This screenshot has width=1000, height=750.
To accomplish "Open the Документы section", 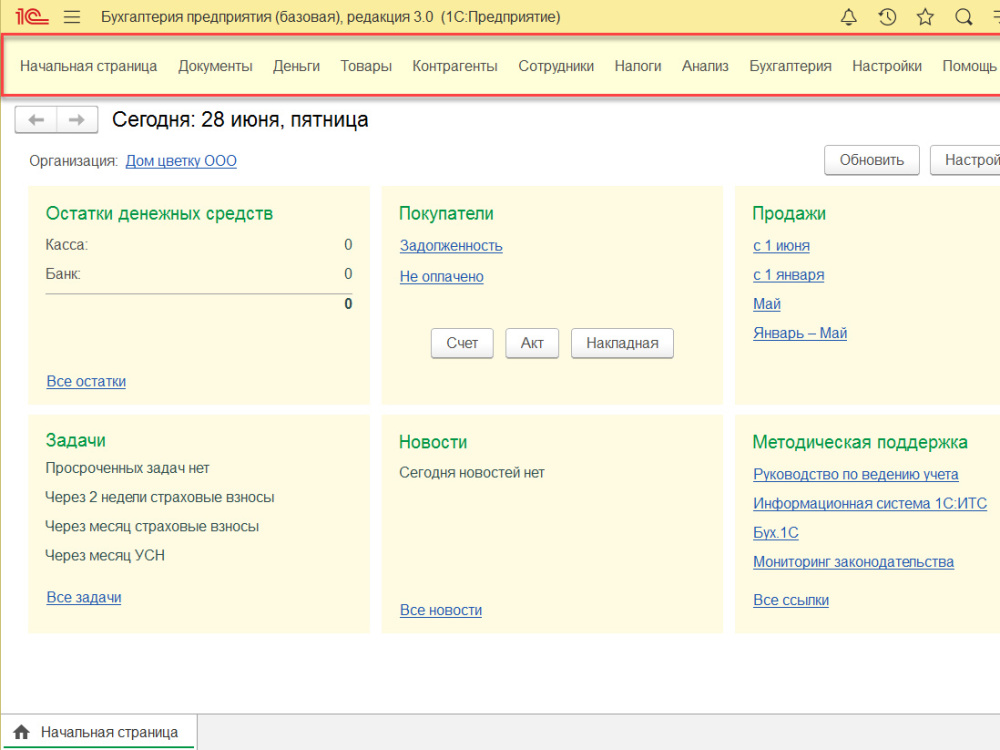I will (215, 66).
